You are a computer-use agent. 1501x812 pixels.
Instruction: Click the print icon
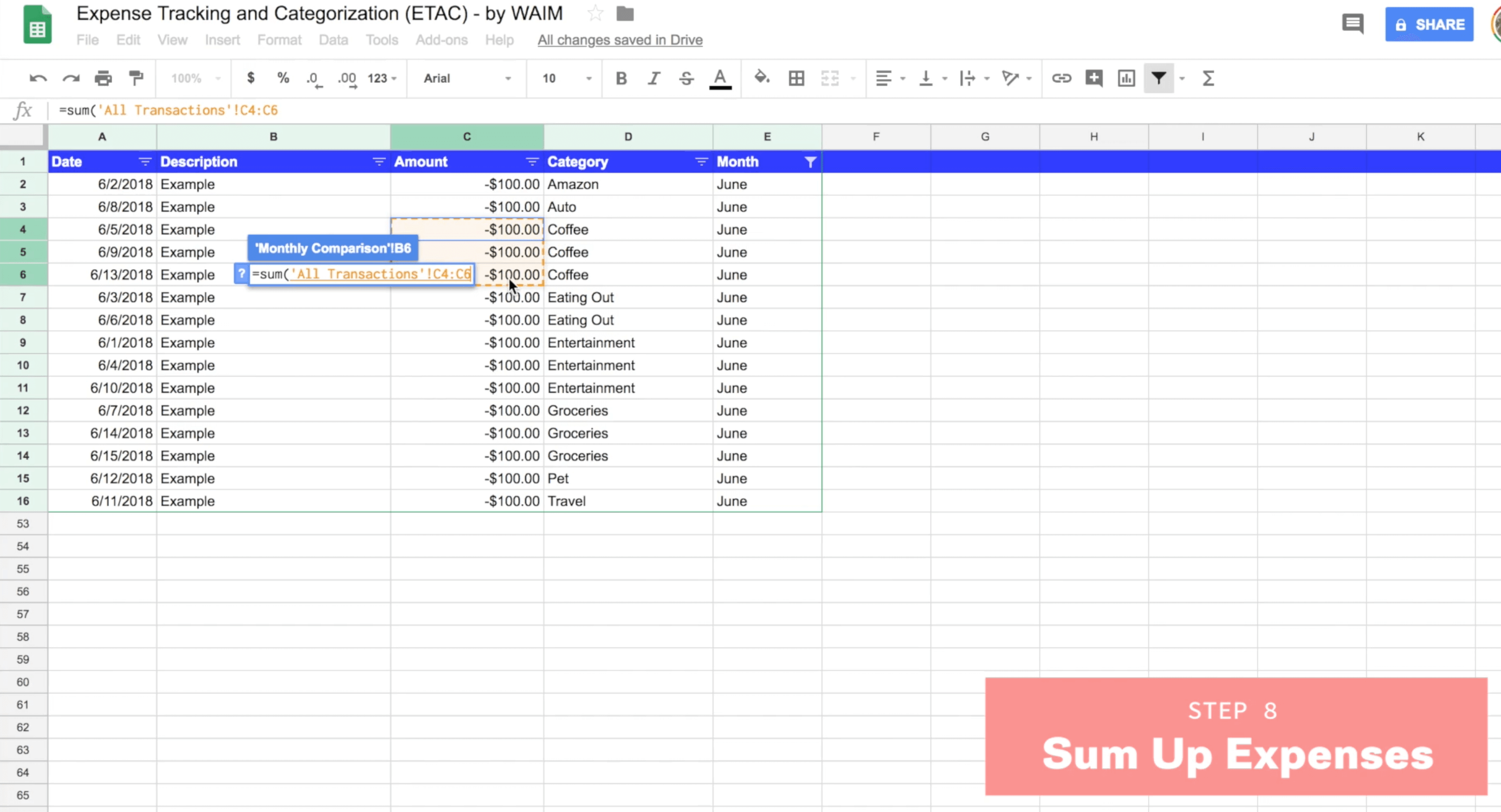coord(103,78)
